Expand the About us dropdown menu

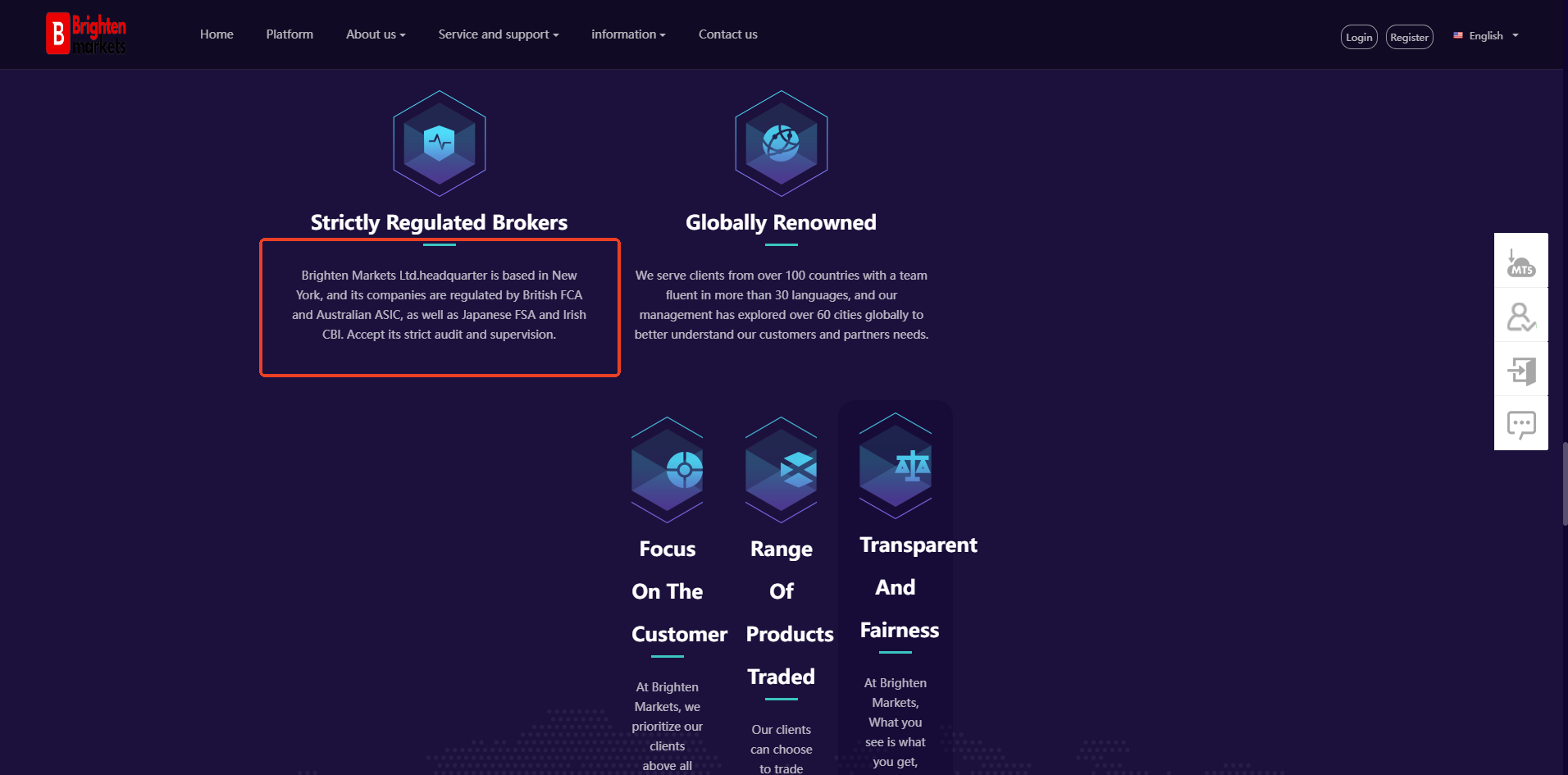pyautogui.click(x=376, y=34)
